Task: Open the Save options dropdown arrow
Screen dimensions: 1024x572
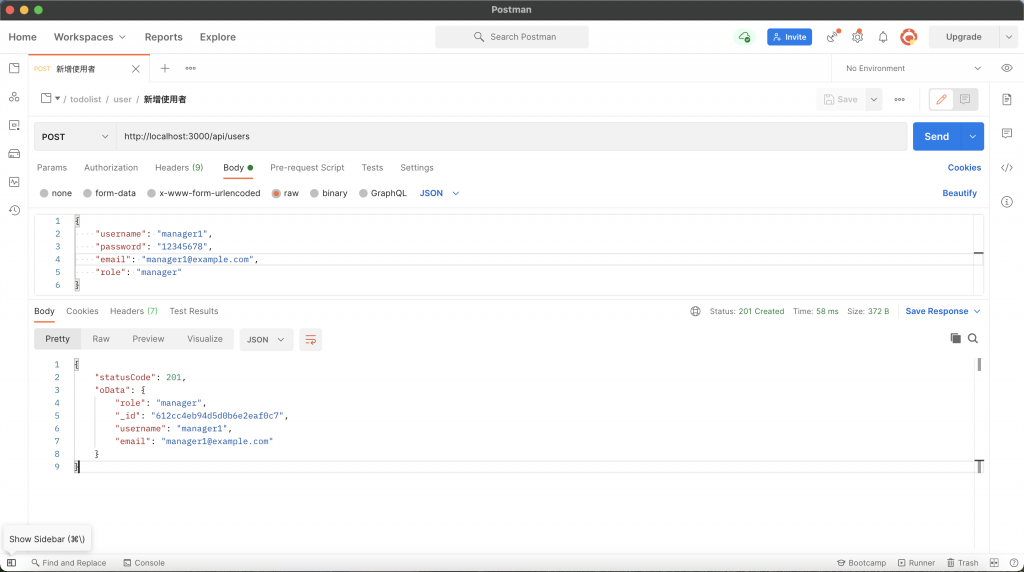Action: pyautogui.click(x=873, y=99)
